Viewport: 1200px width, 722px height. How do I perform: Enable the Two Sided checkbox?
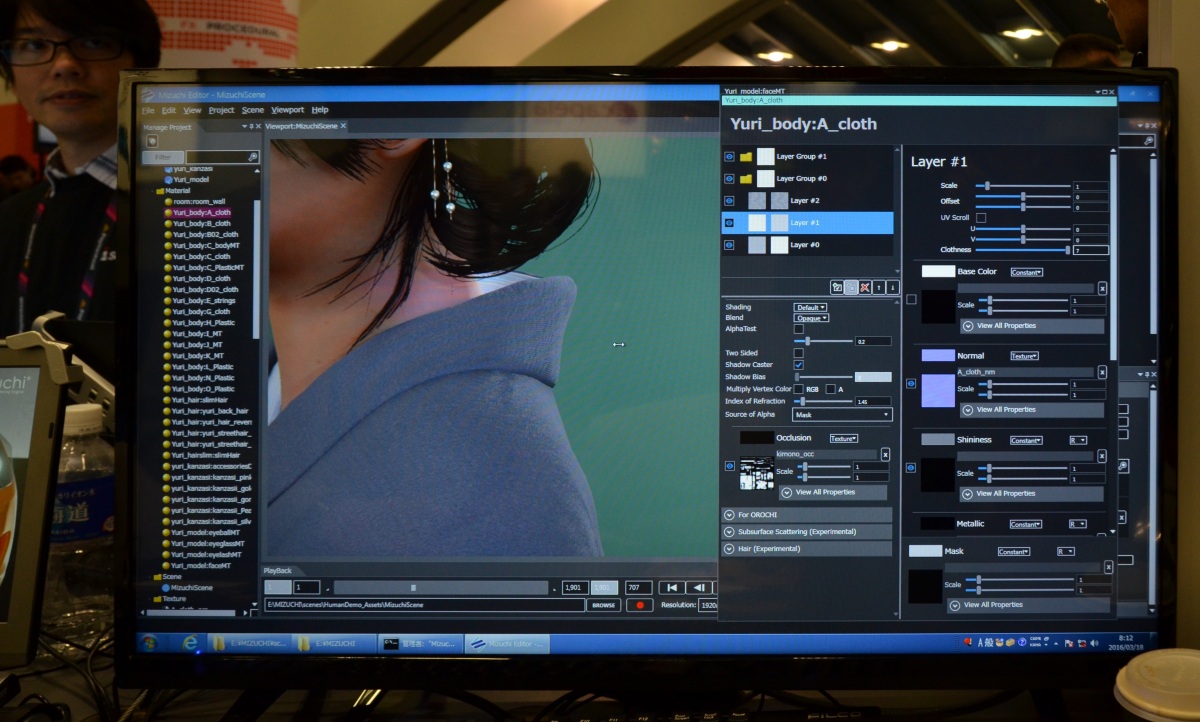tap(798, 353)
